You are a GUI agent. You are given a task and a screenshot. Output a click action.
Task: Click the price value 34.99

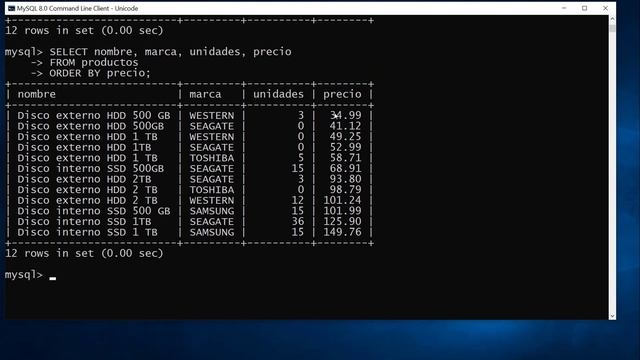pos(345,116)
